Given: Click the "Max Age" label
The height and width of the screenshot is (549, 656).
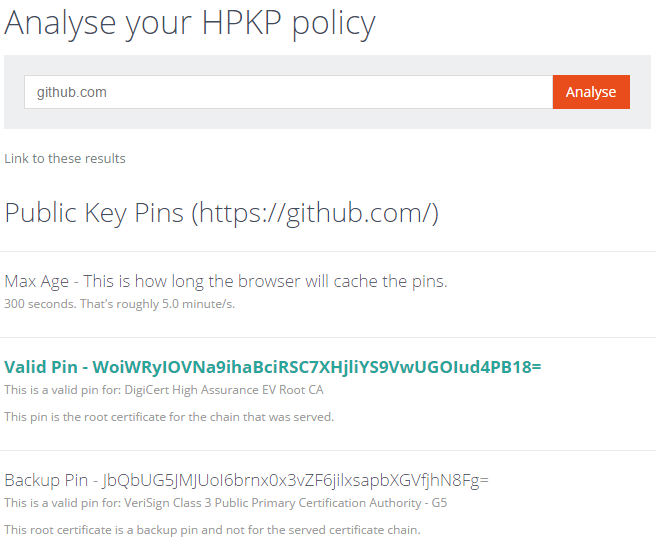Looking at the screenshot, I should click(x=37, y=281).
